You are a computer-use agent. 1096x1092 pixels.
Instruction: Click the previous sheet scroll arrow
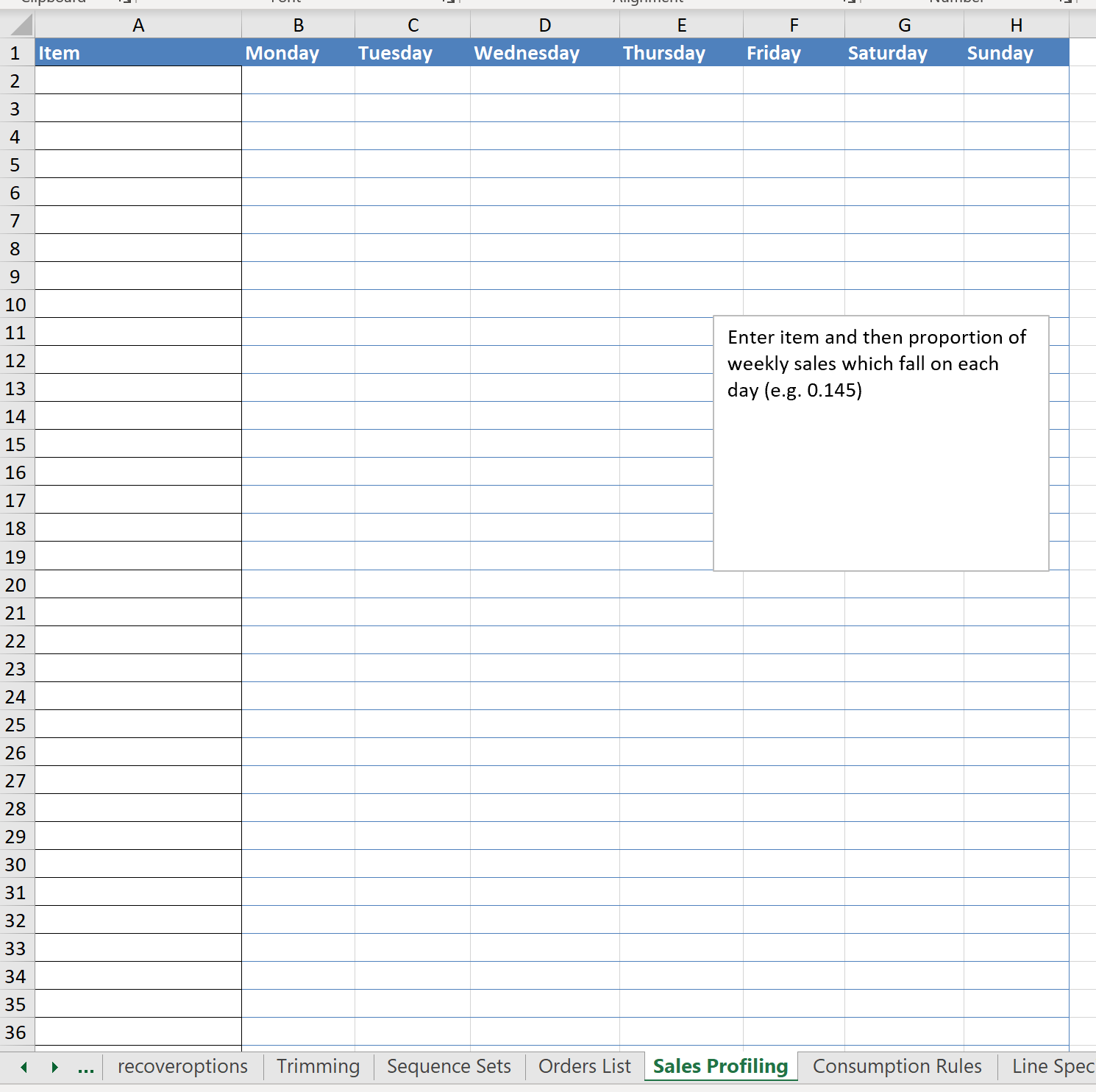tap(24, 1067)
